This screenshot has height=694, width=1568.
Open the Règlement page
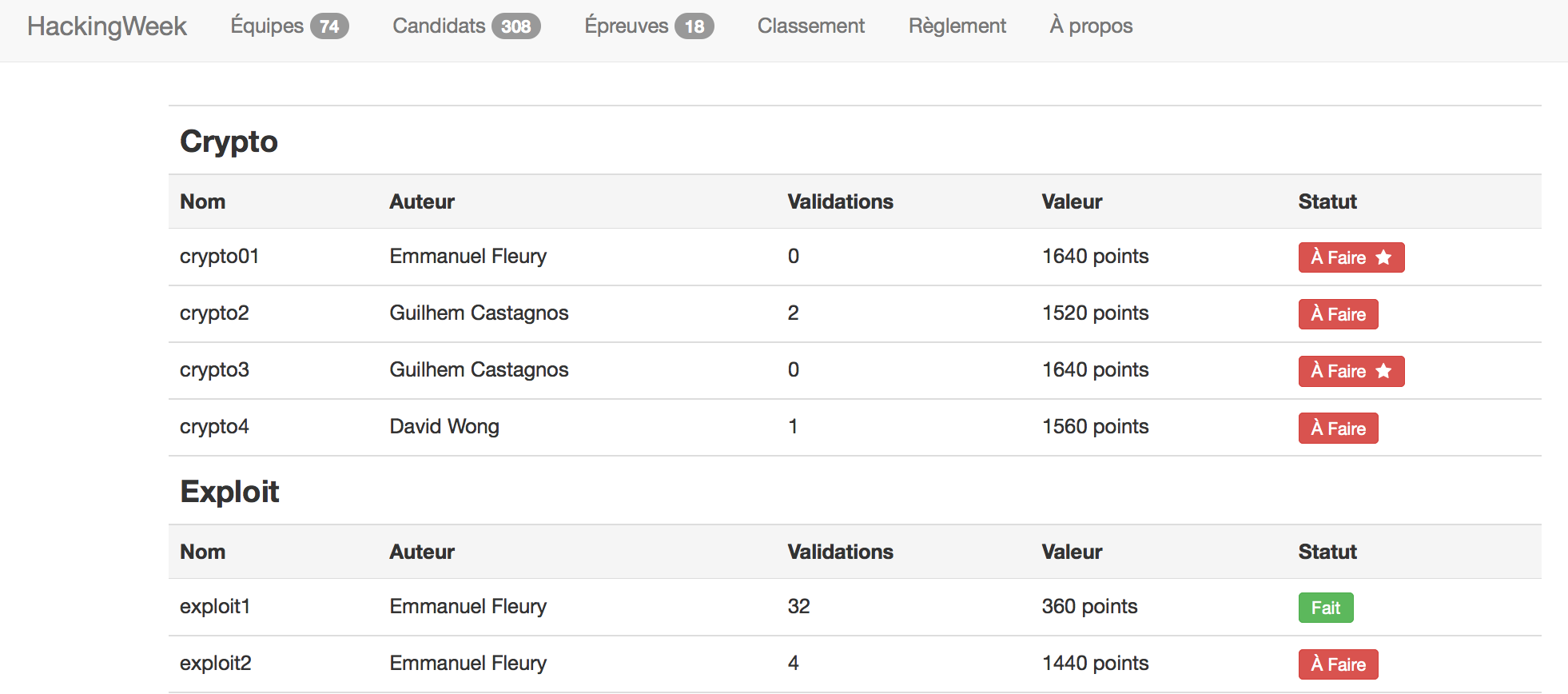957,26
